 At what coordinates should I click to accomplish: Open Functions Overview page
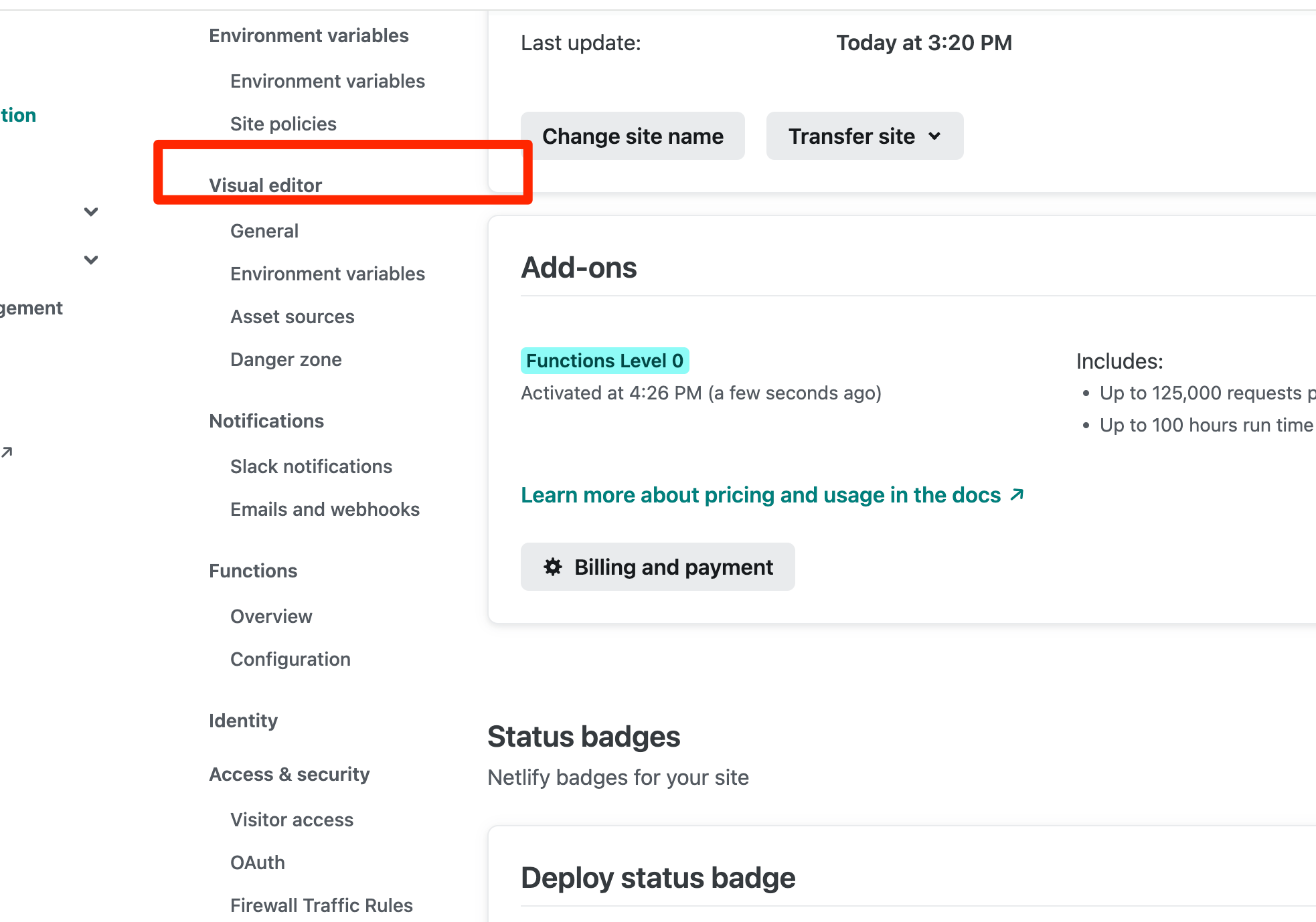(x=271, y=616)
